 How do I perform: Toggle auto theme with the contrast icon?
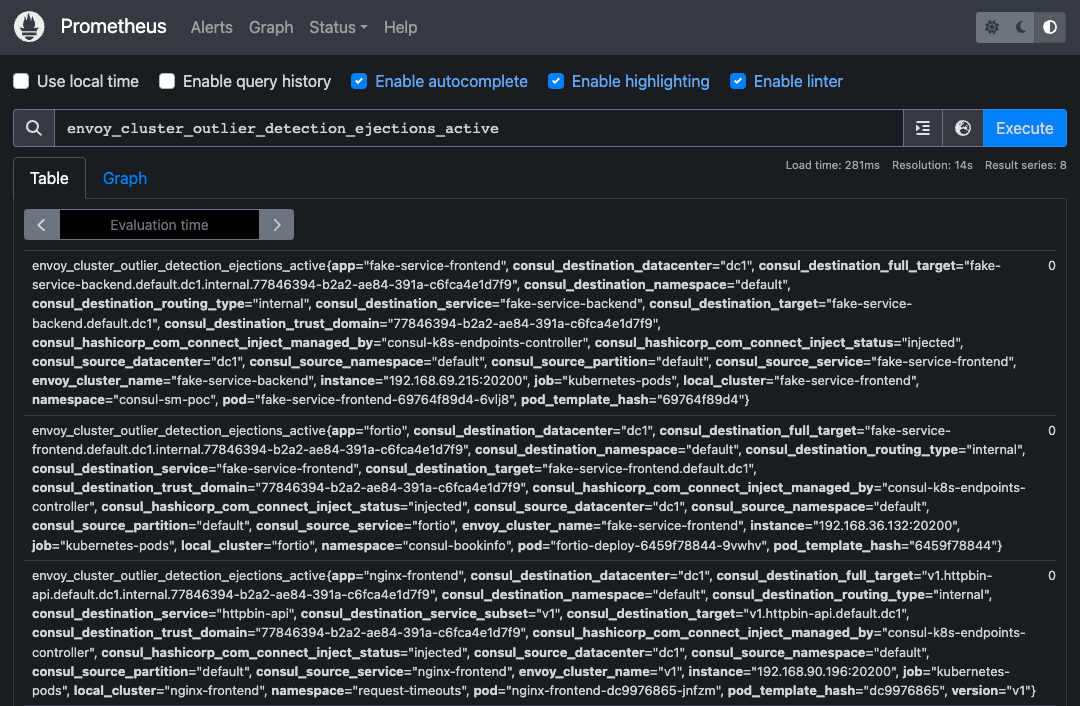(x=1049, y=27)
